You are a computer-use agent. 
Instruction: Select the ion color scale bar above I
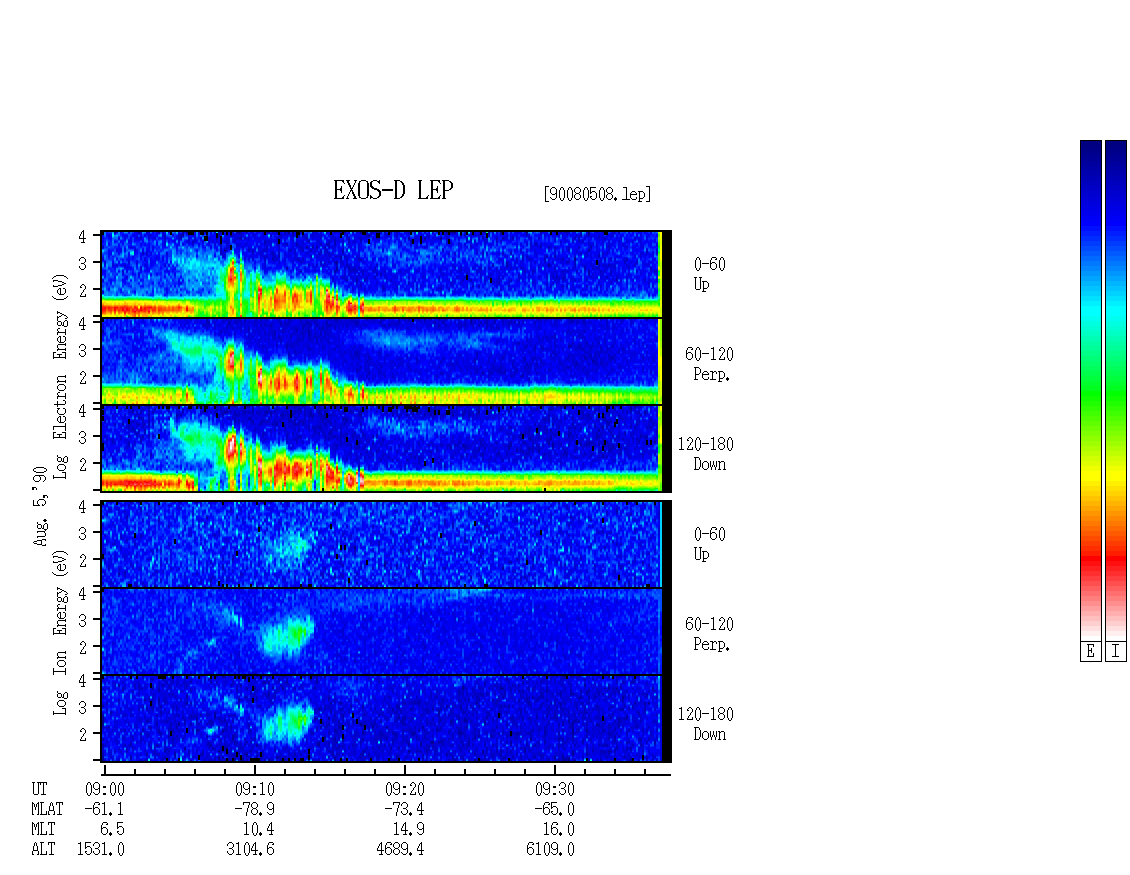[x=1116, y=390]
